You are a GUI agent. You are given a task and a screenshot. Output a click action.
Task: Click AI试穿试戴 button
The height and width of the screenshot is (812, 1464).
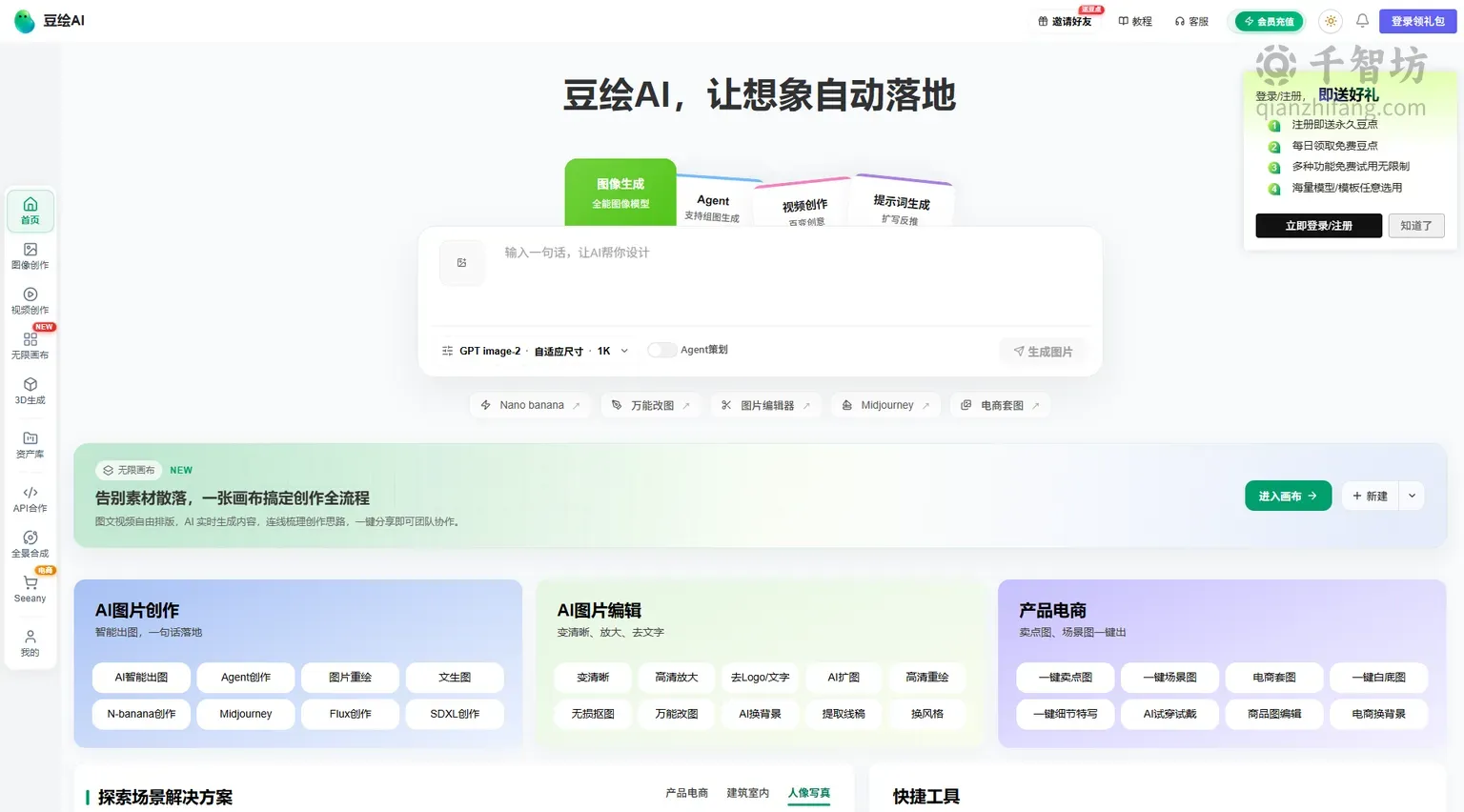[1170, 714]
